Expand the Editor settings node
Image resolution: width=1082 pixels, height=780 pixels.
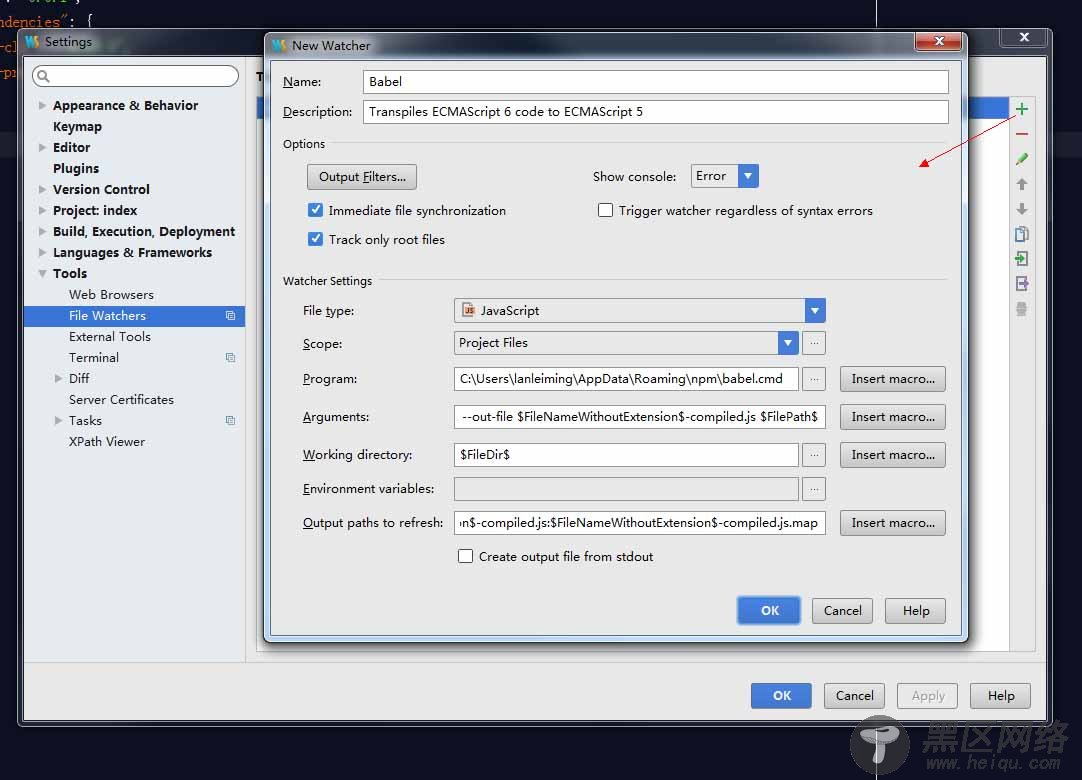click(x=42, y=148)
